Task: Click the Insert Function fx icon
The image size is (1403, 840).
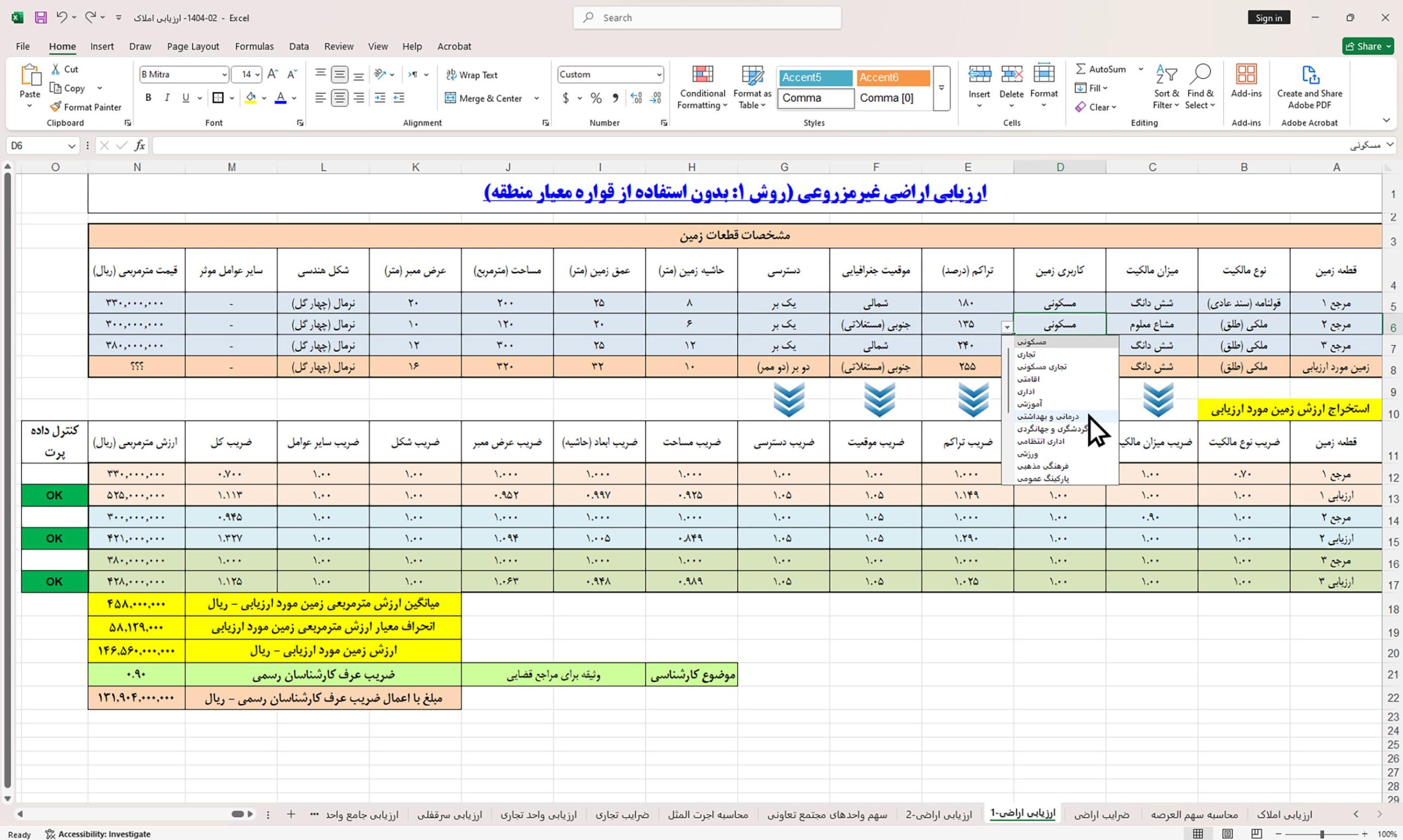Action: (x=139, y=146)
